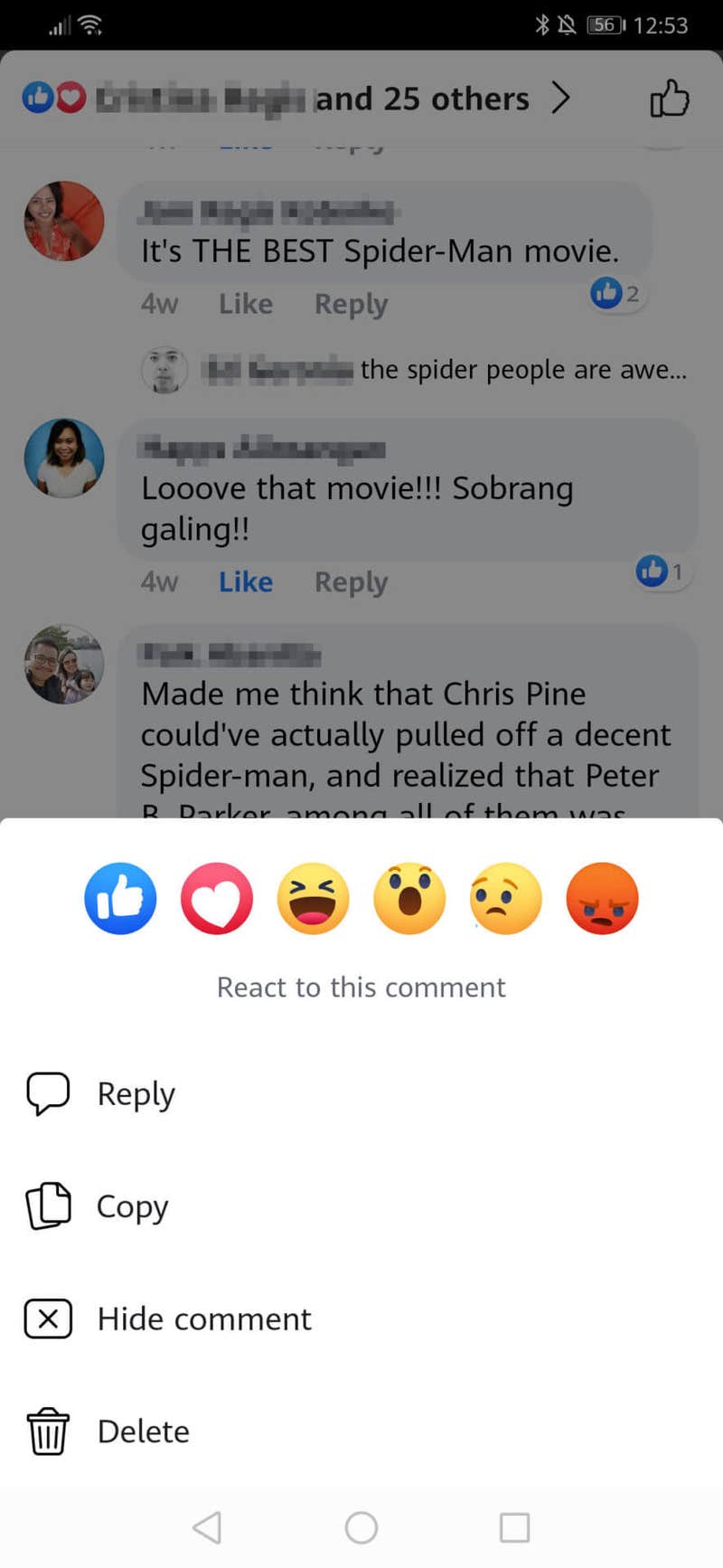The width and height of the screenshot is (723, 1568).
Task: Toggle the blue Like on Looove that movie comment
Action: tap(245, 581)
